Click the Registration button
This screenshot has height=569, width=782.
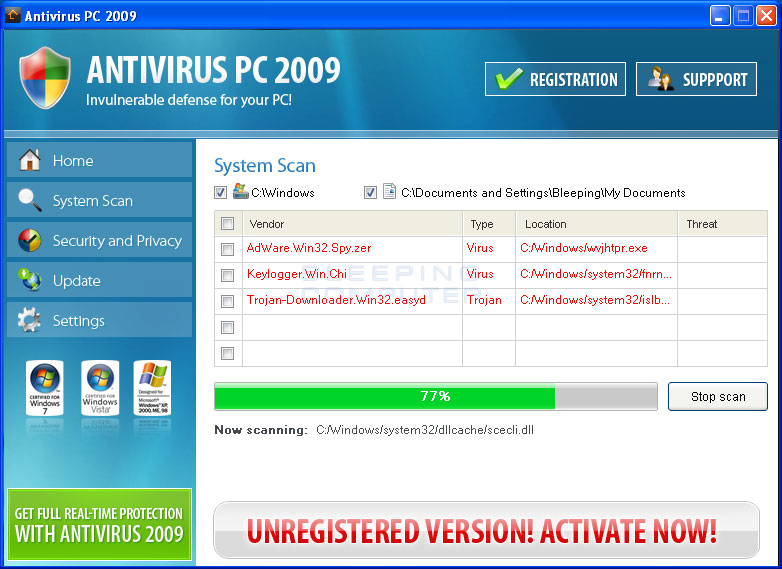[555, 79]
